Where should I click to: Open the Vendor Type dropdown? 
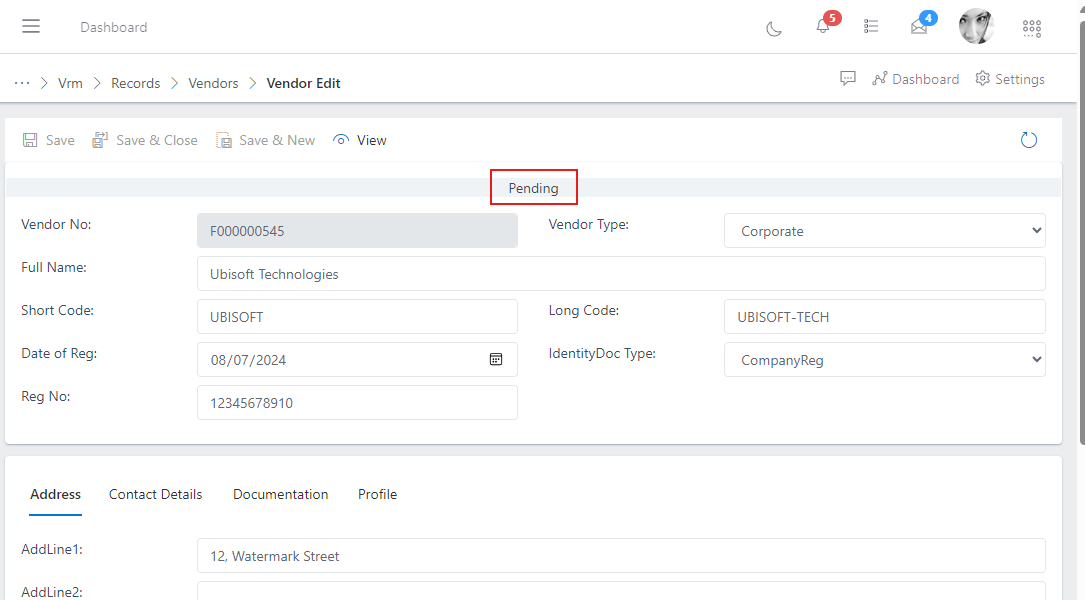click(x=884, y=231)
